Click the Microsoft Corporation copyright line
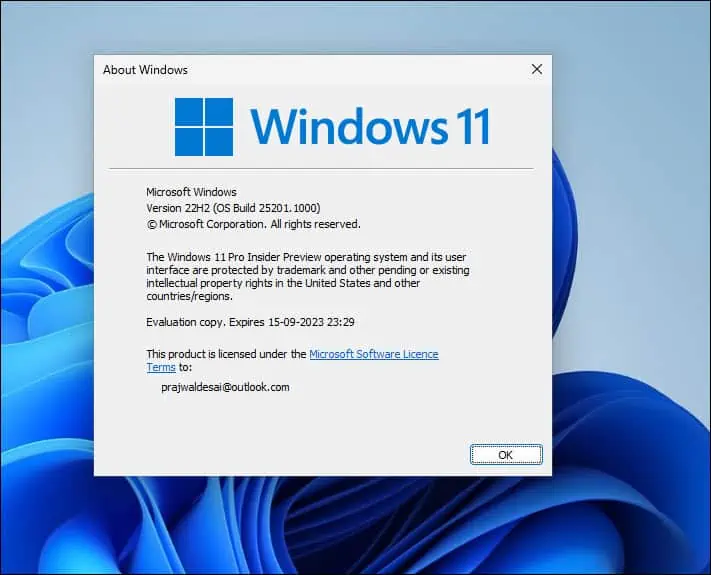Image resolution: width=711 pixels, height=575 pixels. click(253, 224)
